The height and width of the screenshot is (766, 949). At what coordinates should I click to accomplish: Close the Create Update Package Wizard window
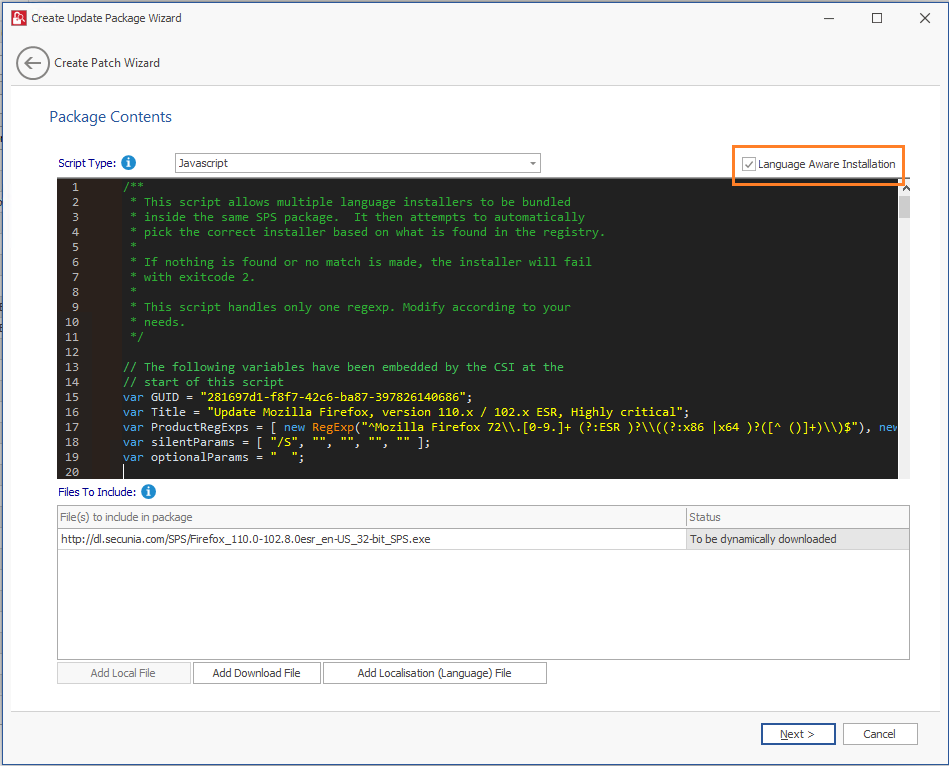pyautogui.click(x=925, y=18)
